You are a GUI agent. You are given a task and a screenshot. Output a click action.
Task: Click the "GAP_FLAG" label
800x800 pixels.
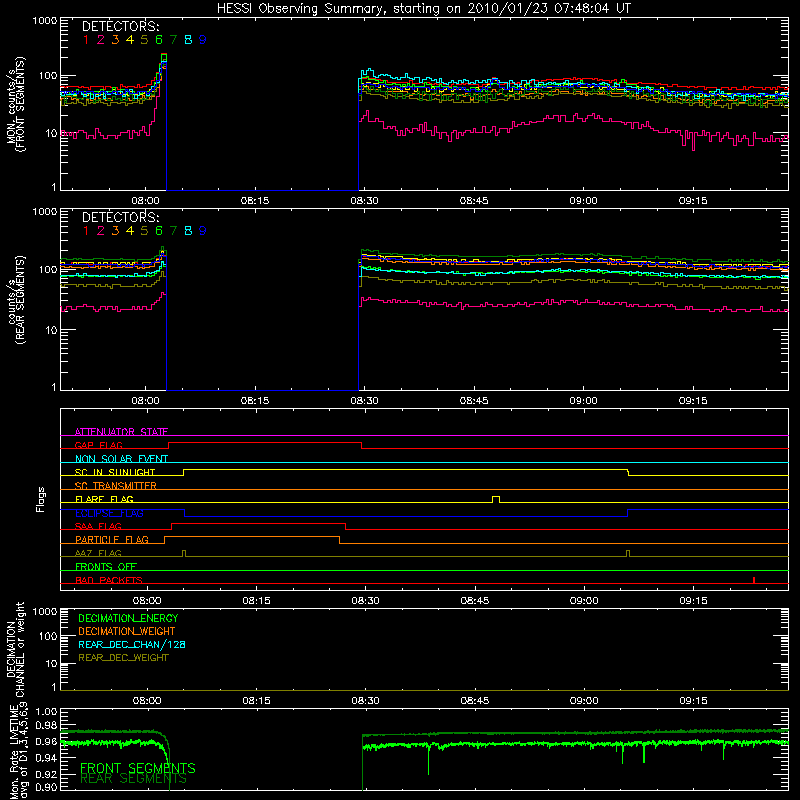(98, 445)
